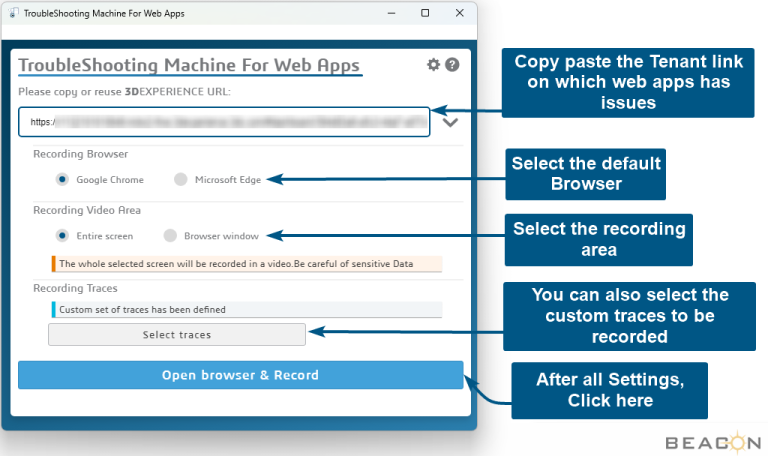Screen dimensions: 768x456
Task: Maximize the TroubleShooting Machine window
Action: coord(425,13)
